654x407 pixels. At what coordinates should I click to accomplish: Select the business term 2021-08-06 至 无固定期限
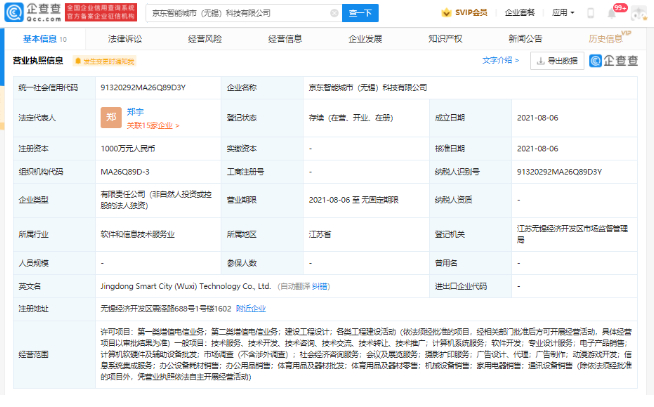[x=353, y=200]
